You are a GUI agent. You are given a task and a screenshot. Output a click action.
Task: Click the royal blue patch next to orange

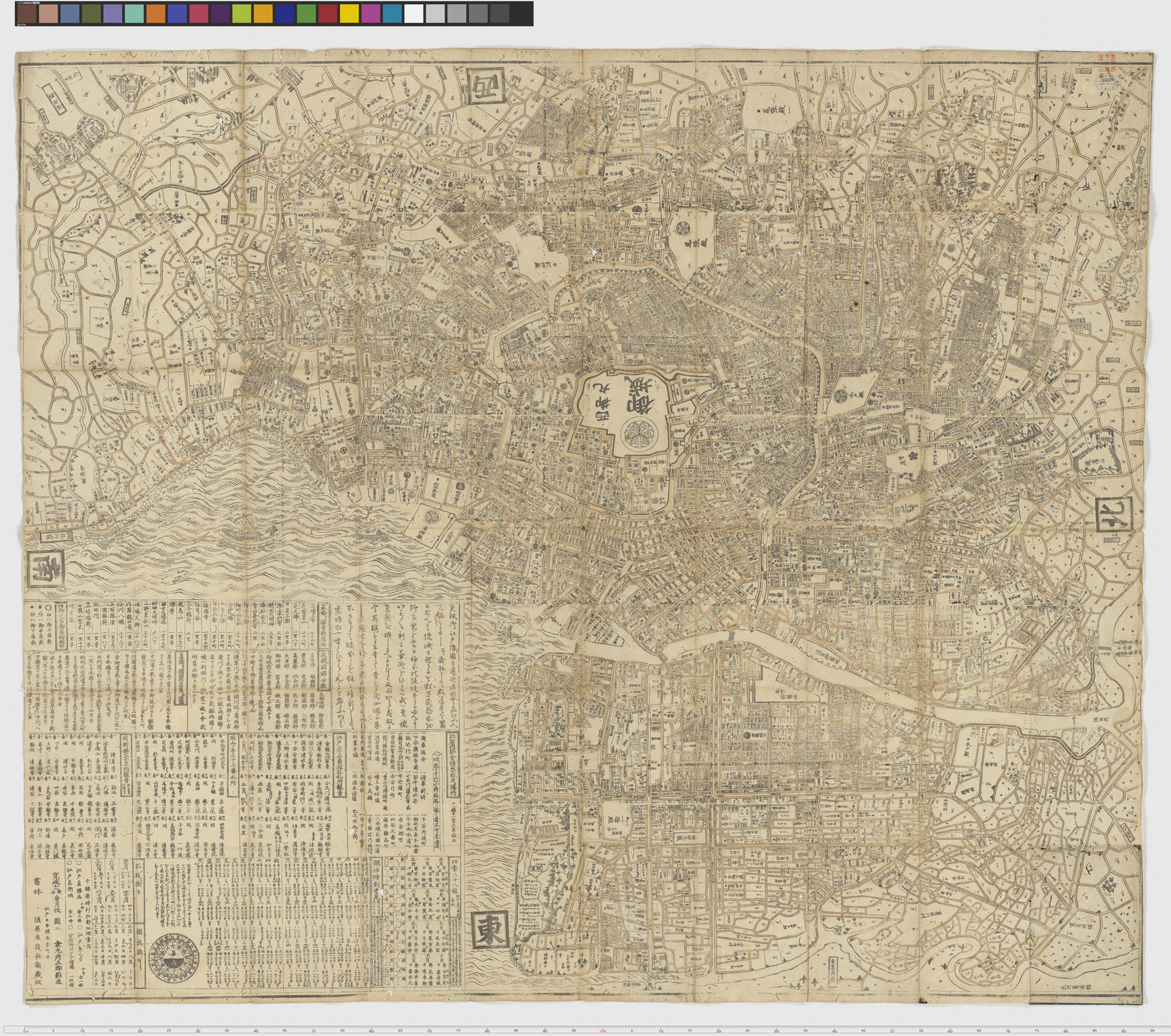pyautogui.click(x=178, y=14)
